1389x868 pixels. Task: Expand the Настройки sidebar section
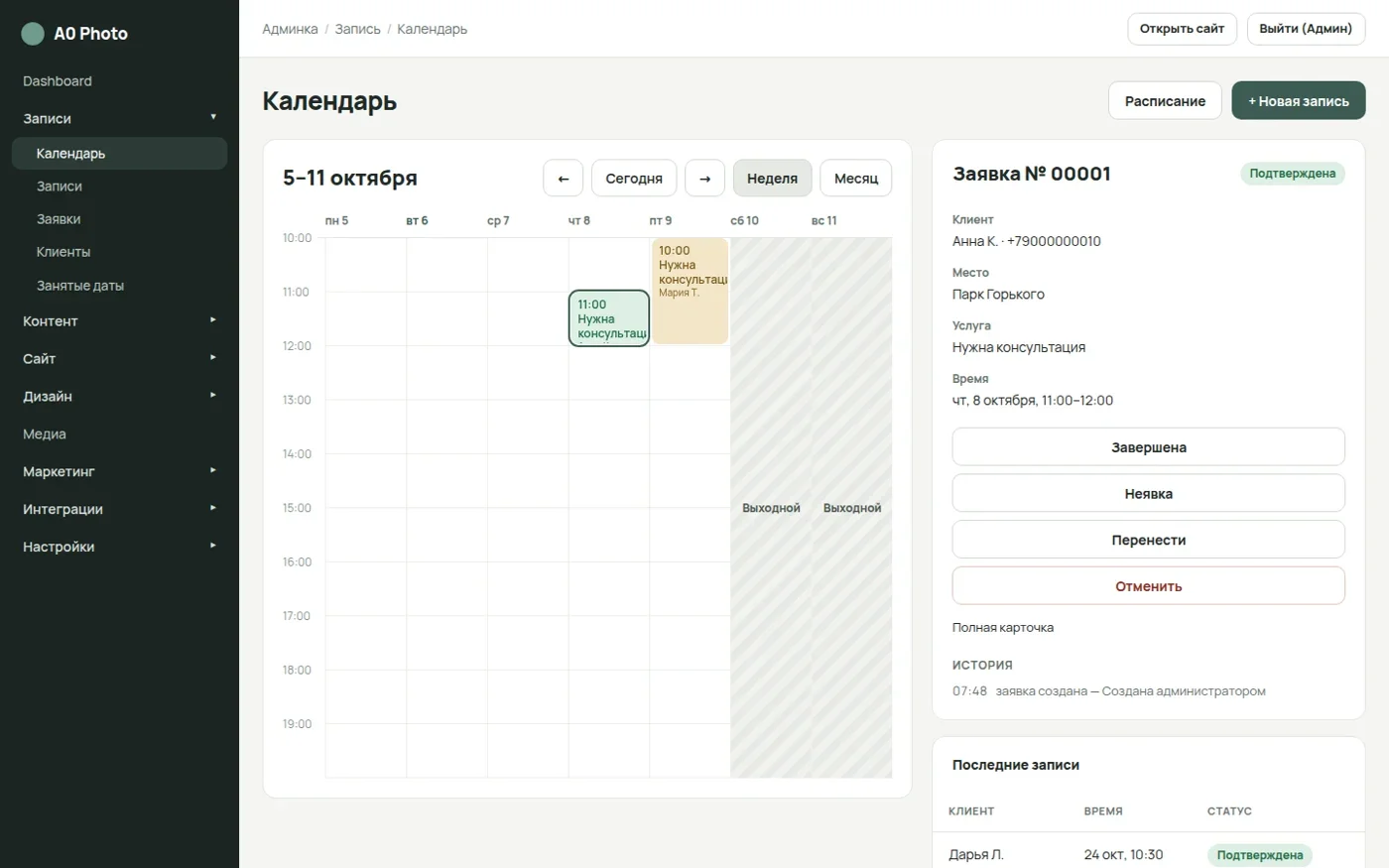click(x=119, y=548)
